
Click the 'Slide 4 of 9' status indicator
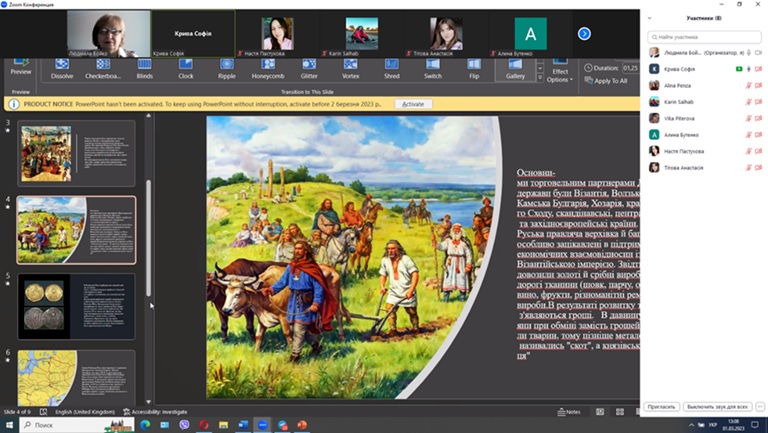[17, 412]
